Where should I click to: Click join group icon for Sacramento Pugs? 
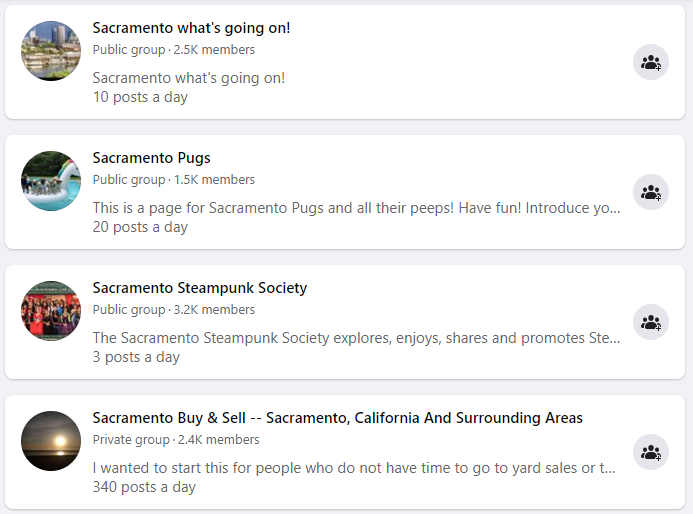651,192
